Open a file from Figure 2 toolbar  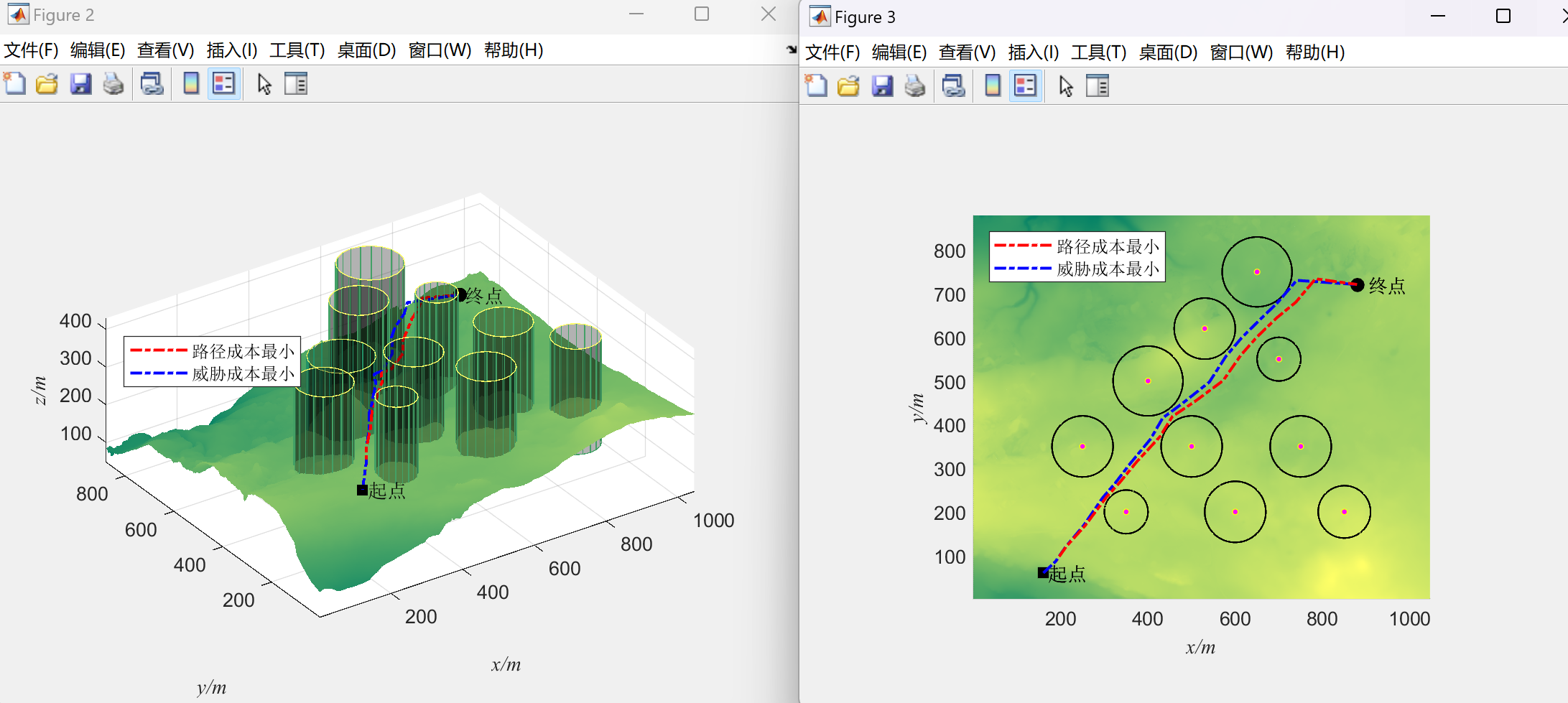click(47, 84)
